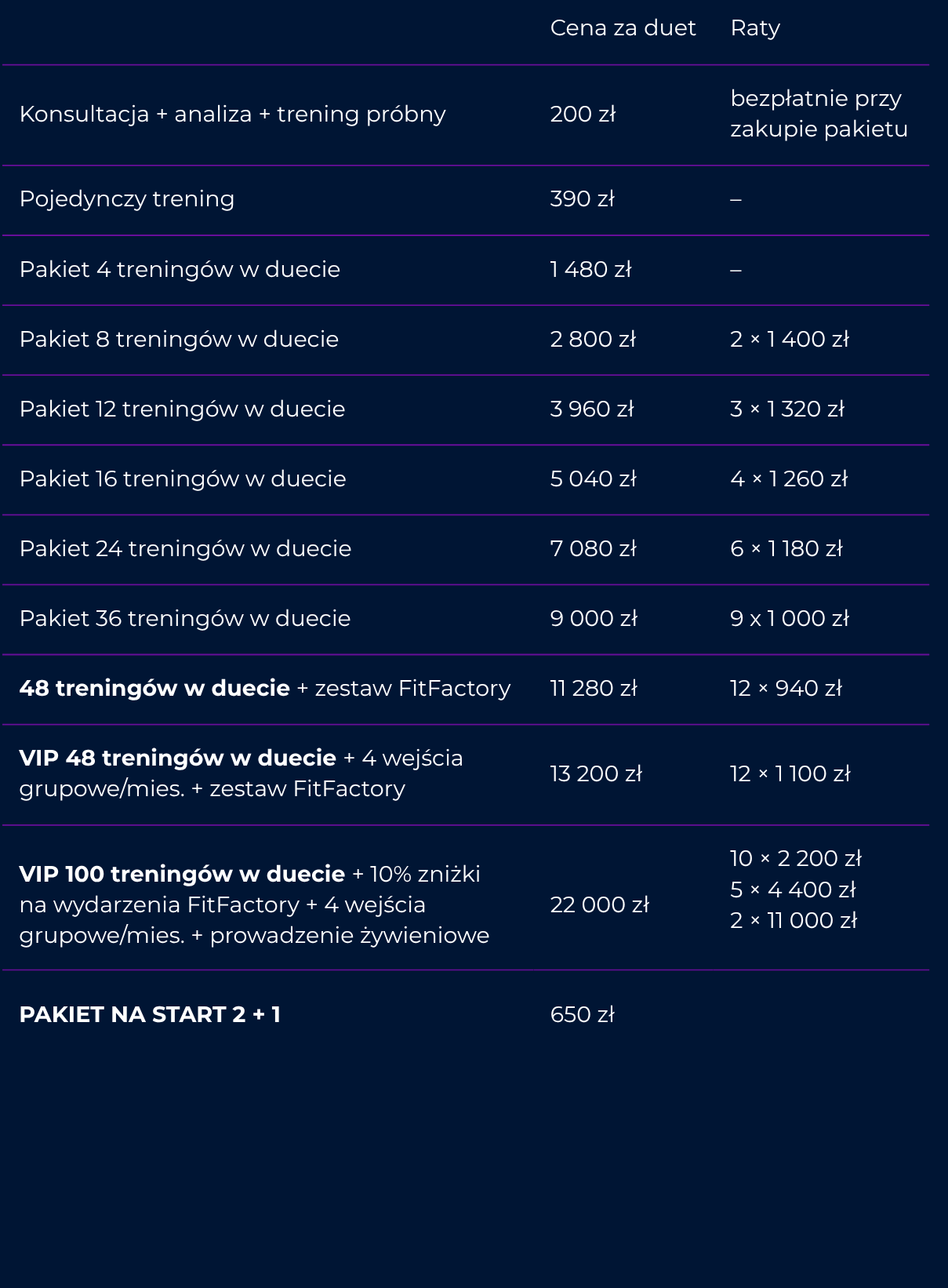Image resolution: width=948 pixels, height=1288 pixels.
Task: Click 'VIP 100 treningów w duecie' label
Action: 182,875
